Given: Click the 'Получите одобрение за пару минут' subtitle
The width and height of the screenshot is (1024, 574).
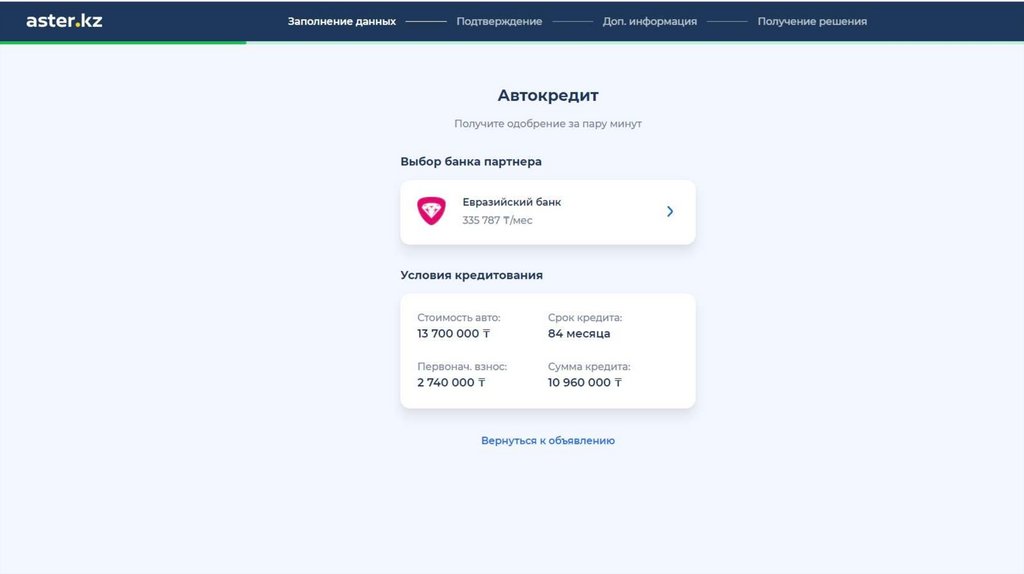Looking at the screenshot, I should point(548,124).
